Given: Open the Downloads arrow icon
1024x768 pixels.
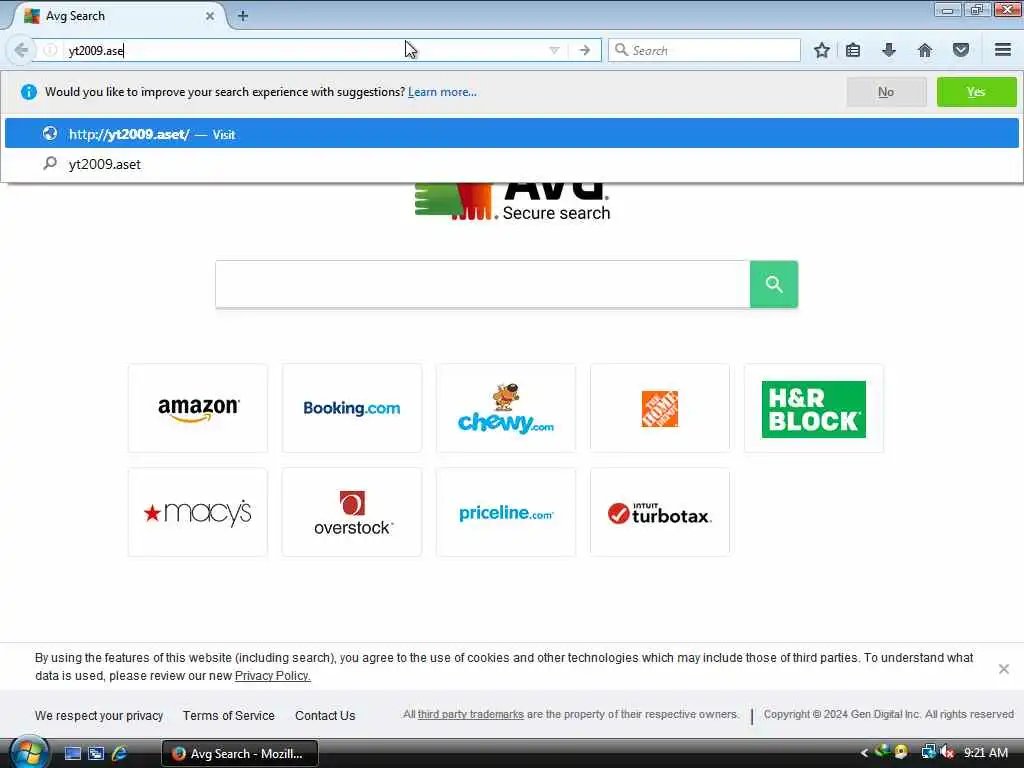Looking at the screenshot, I should coord(889,50).
